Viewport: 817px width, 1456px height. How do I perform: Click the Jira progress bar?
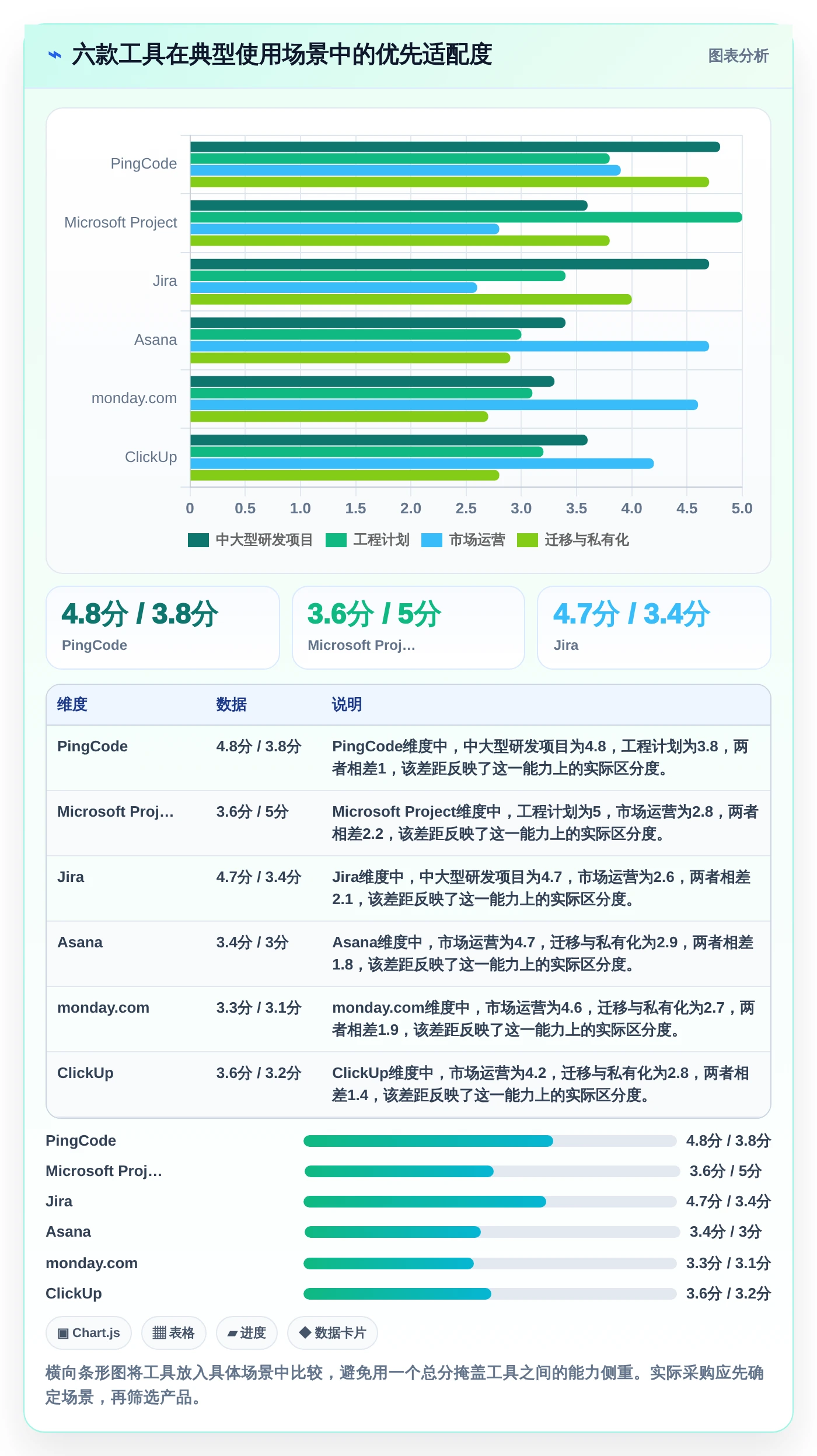tap(490, 1202)
